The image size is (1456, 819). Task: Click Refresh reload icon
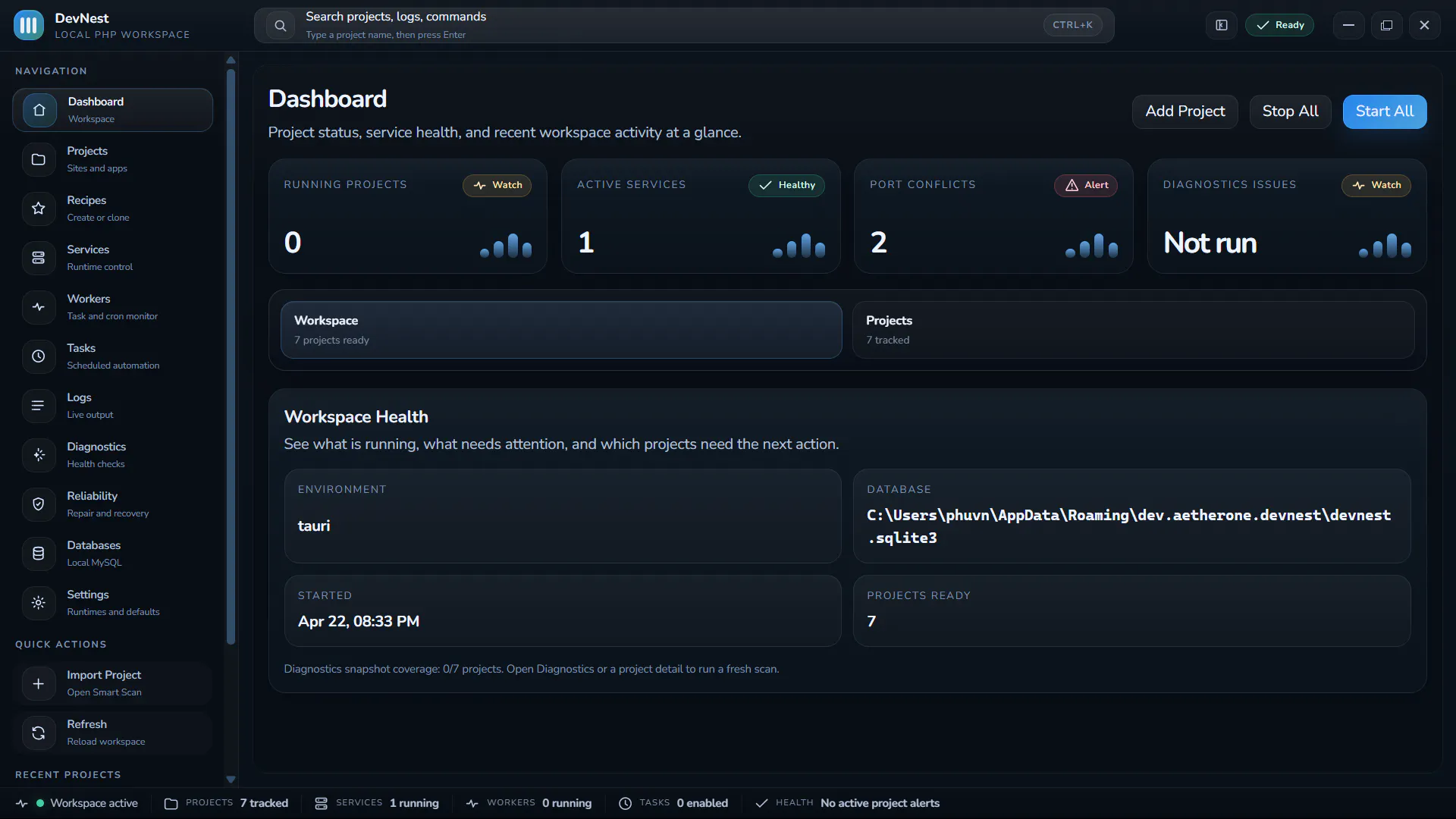point(39,733)
